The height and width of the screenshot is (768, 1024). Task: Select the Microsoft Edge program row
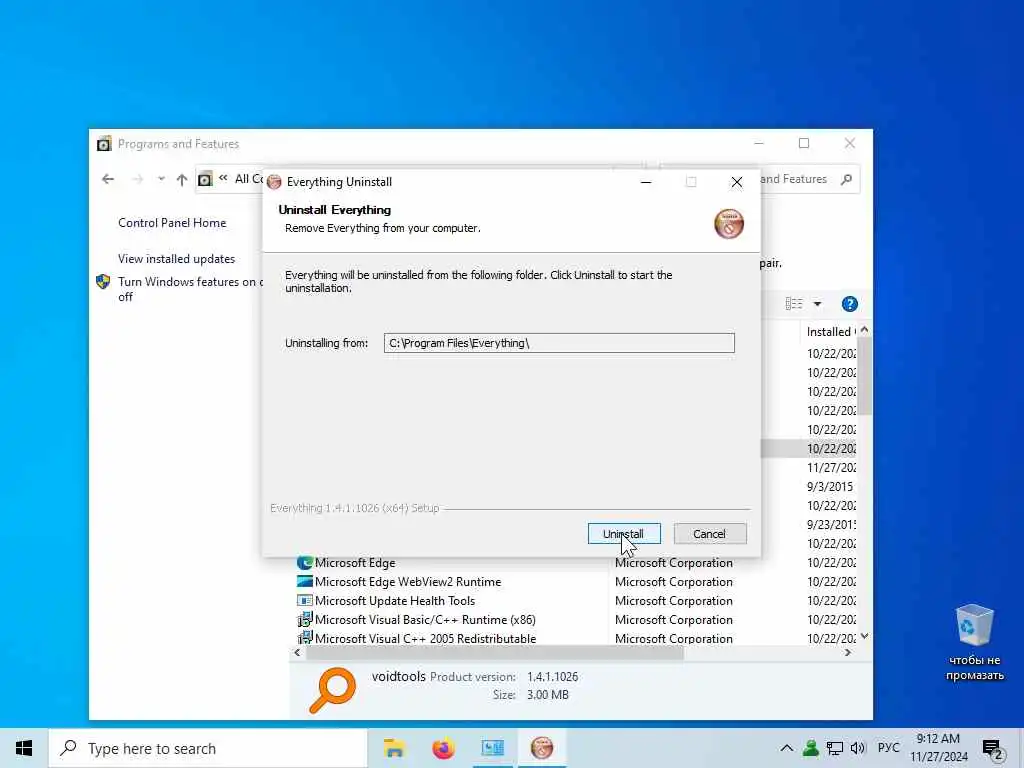[x=575, y=563]
